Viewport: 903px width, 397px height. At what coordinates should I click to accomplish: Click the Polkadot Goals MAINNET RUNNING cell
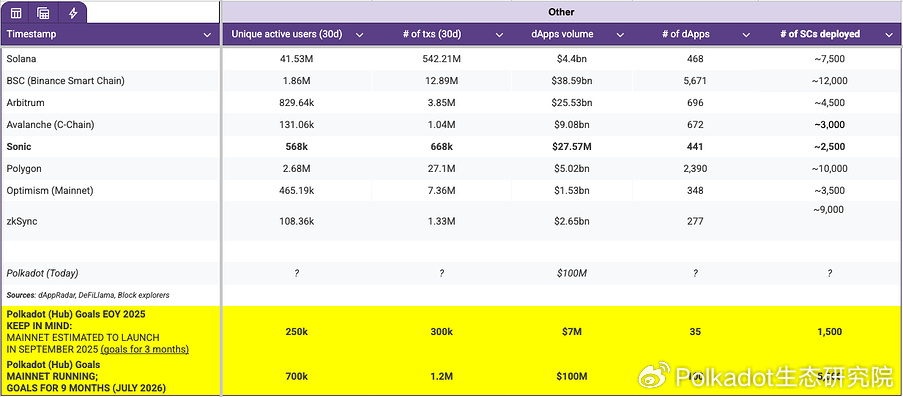[110, 376]
